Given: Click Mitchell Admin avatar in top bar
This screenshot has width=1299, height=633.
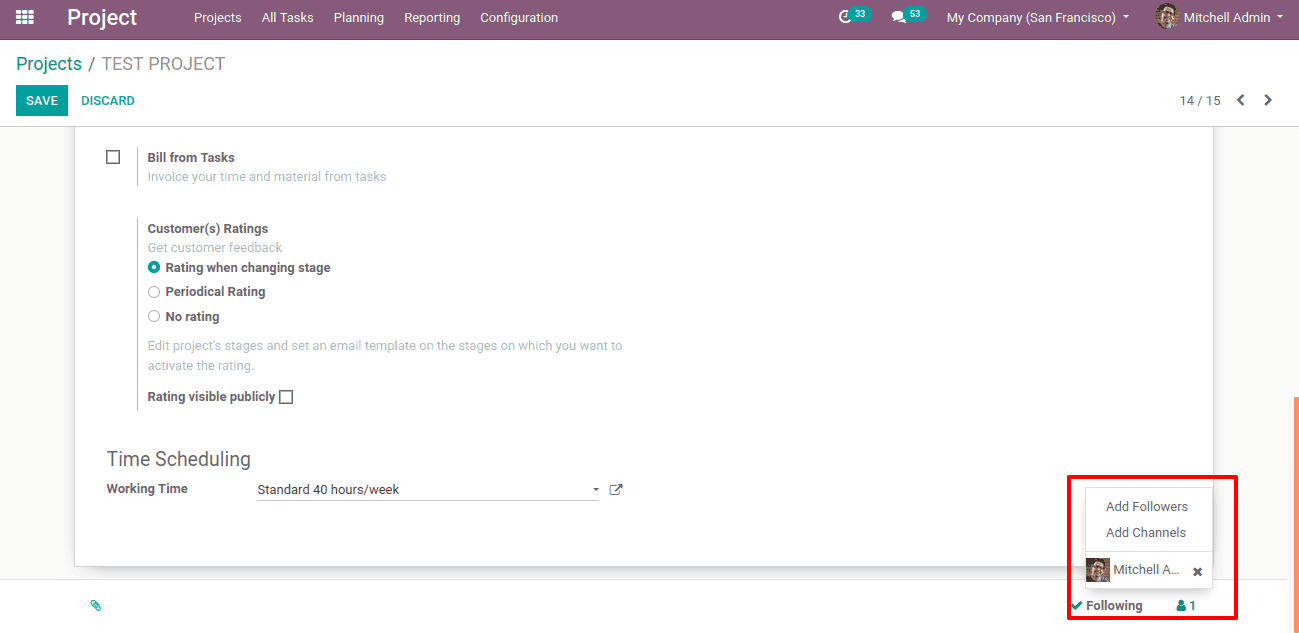Looking at the screenshot, I should [1167, 16].
